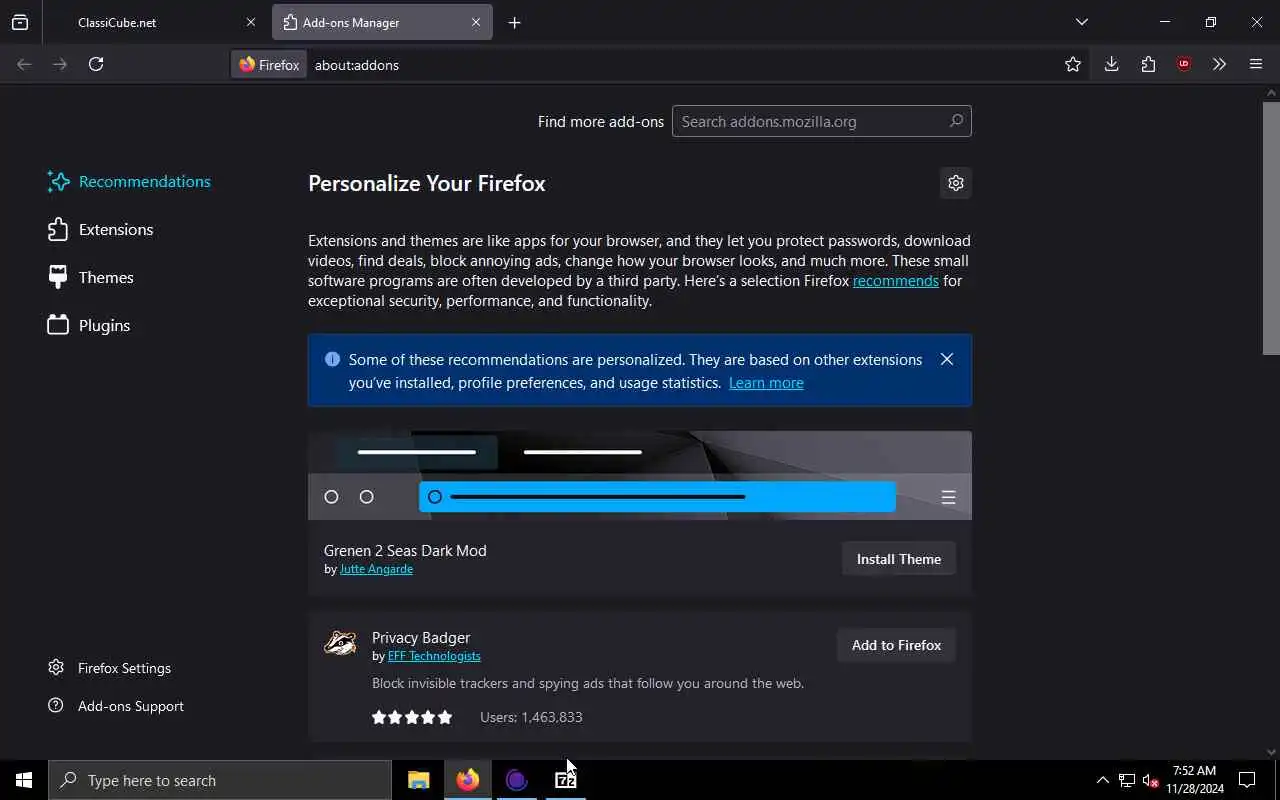Select the Add-ons Manager tab
The image size is (1280, 800).
coord(382,22)
